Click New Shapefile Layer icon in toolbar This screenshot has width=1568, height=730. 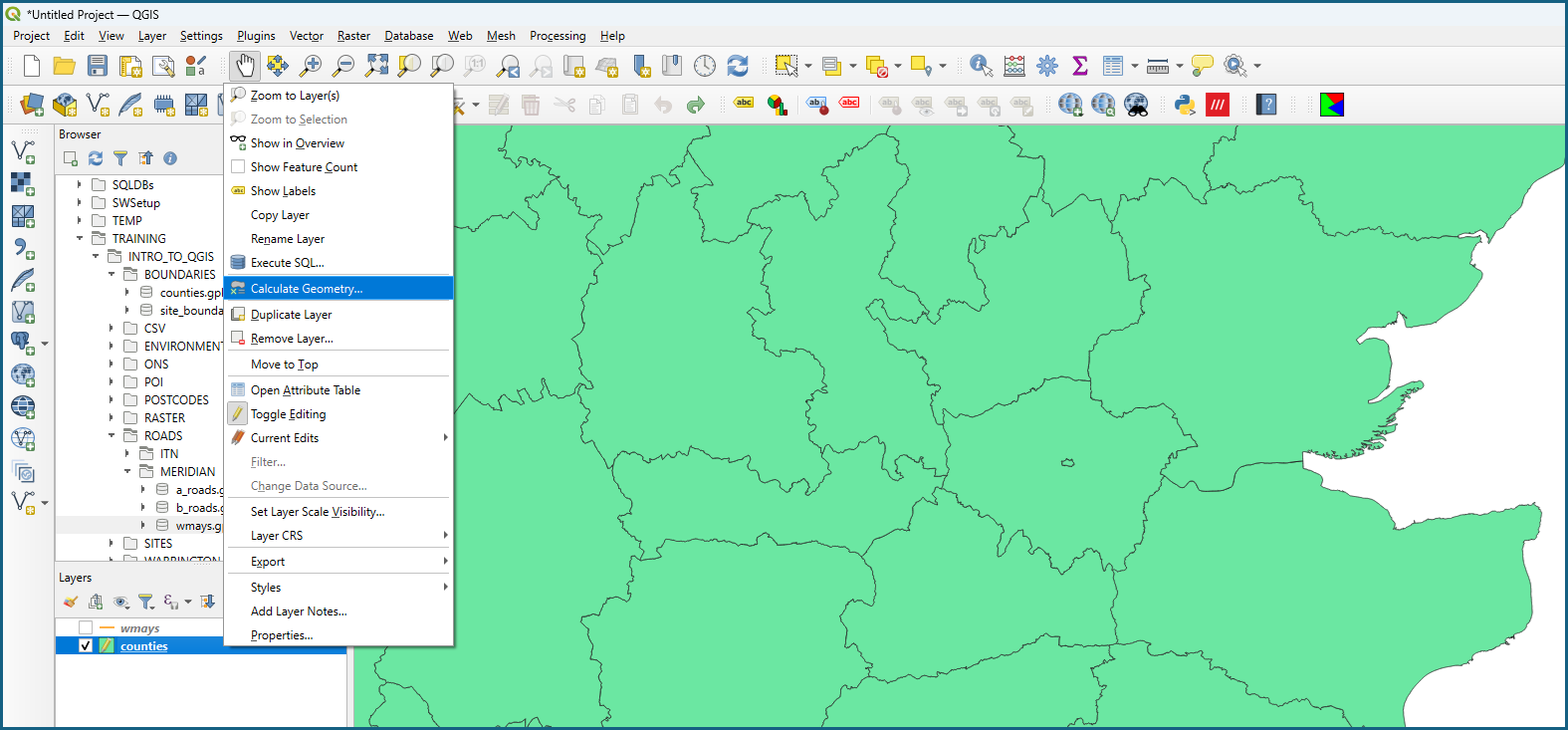click(x=98, y=105)
